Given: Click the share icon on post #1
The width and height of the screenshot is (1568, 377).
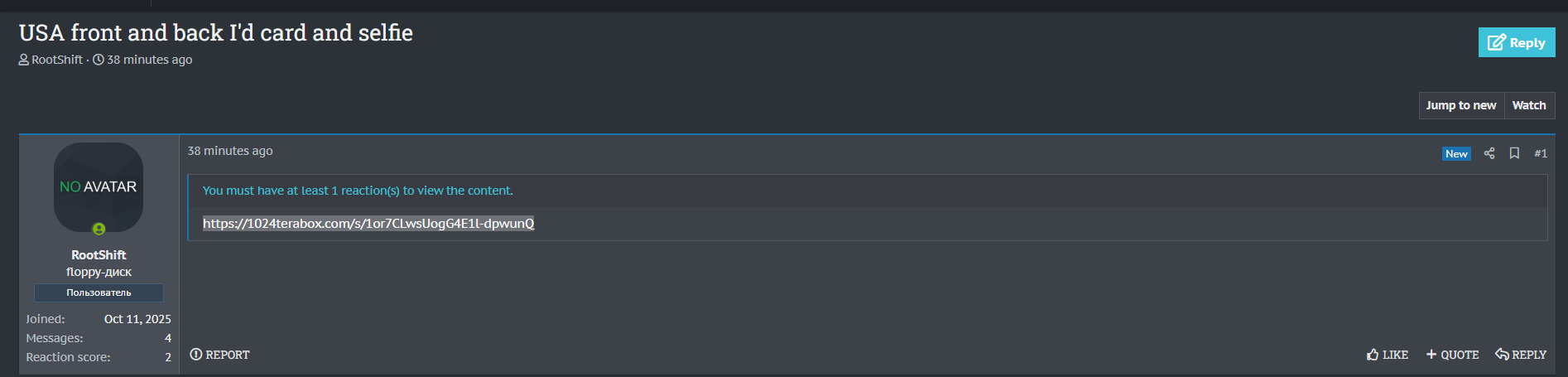Looking at the screenshot, I should click(x=1489, y=153).
